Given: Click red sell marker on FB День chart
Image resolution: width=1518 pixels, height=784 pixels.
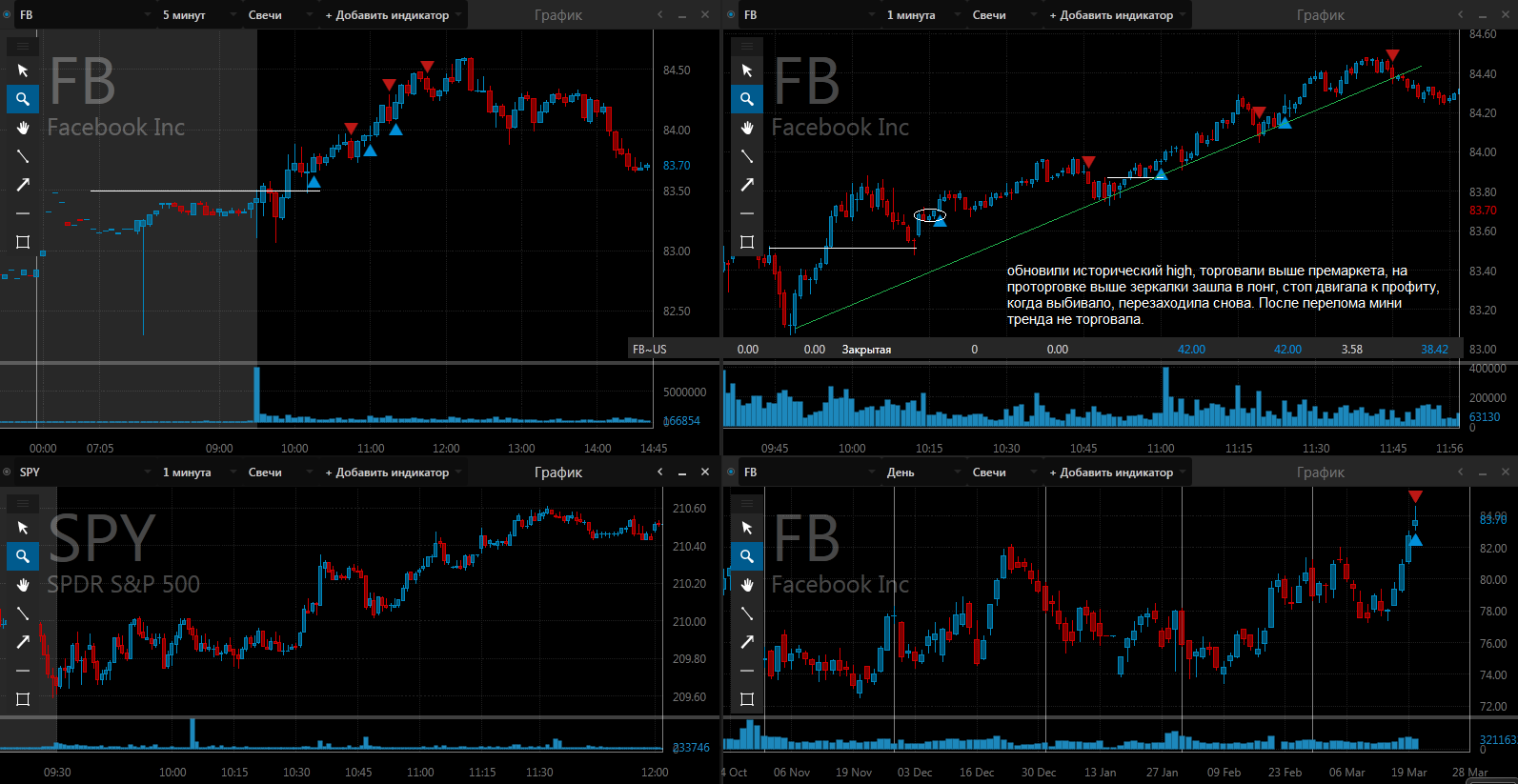Looking at the screenshot, I should (x=1415, y=496).
